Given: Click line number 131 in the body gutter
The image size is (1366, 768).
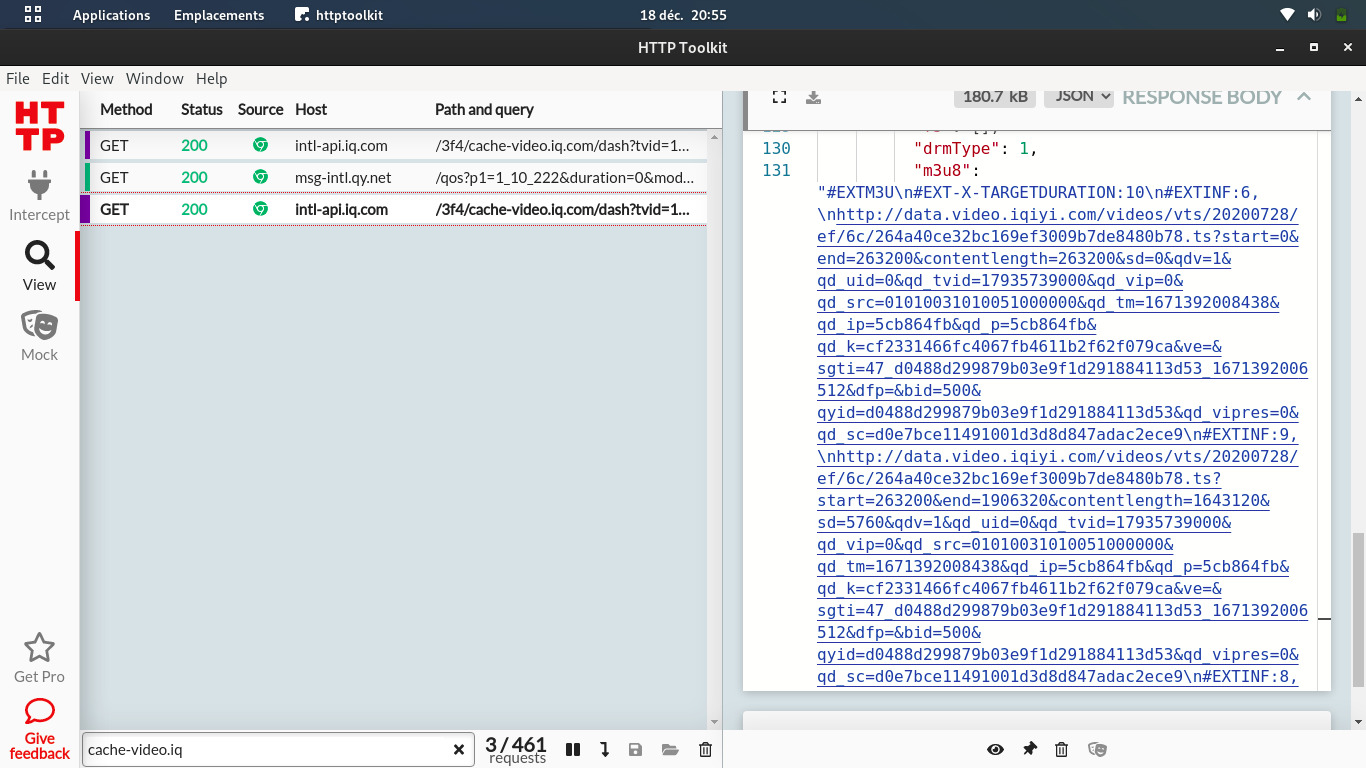Looking at the screenshot, I should tap(776, 171).
